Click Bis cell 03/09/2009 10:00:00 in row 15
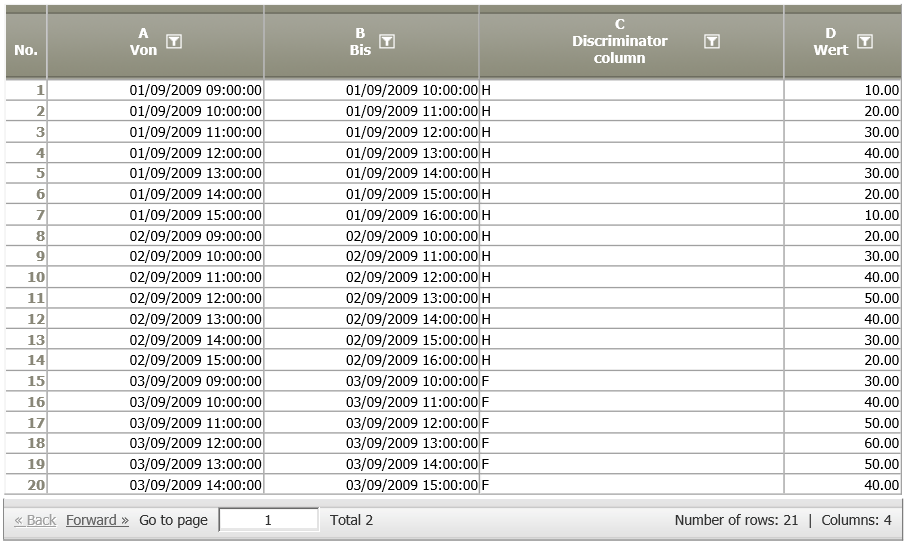 point(371,381)
